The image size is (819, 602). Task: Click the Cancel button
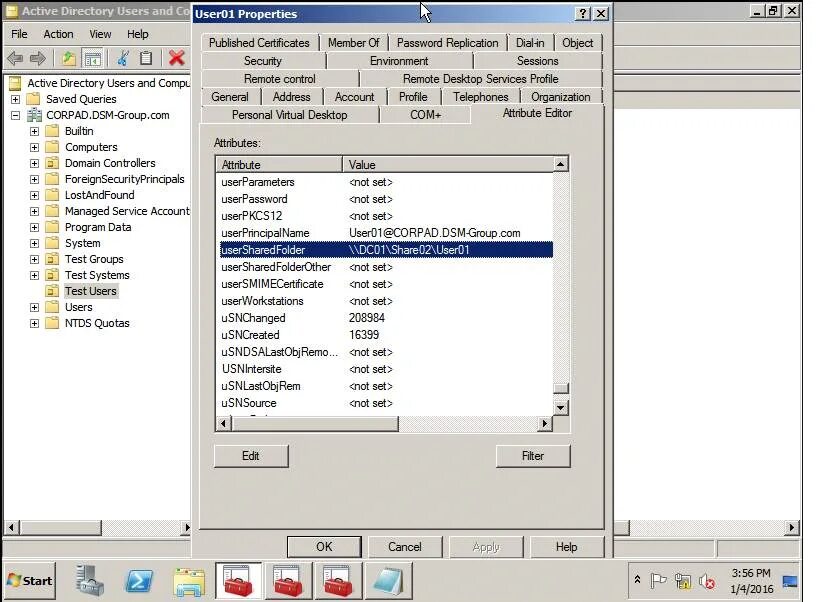(405, 547)
